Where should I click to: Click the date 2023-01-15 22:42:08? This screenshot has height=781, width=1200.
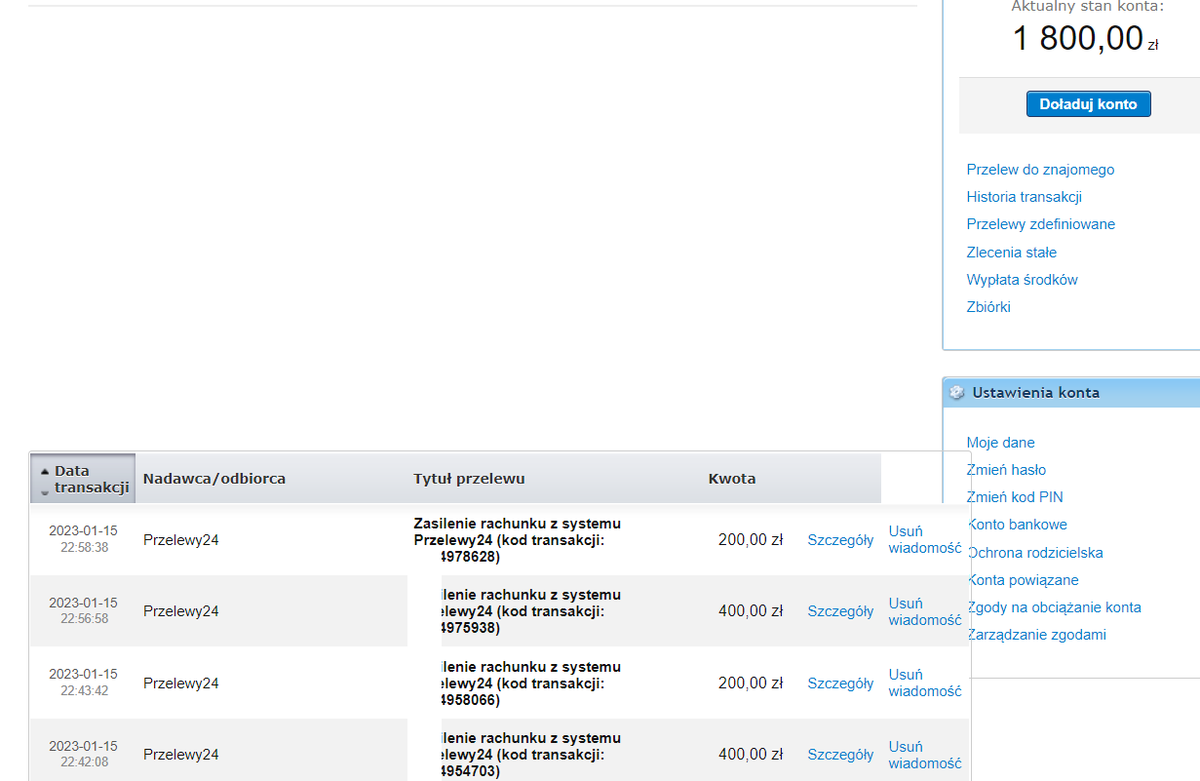pyautogui.click(x=83, y=754)
